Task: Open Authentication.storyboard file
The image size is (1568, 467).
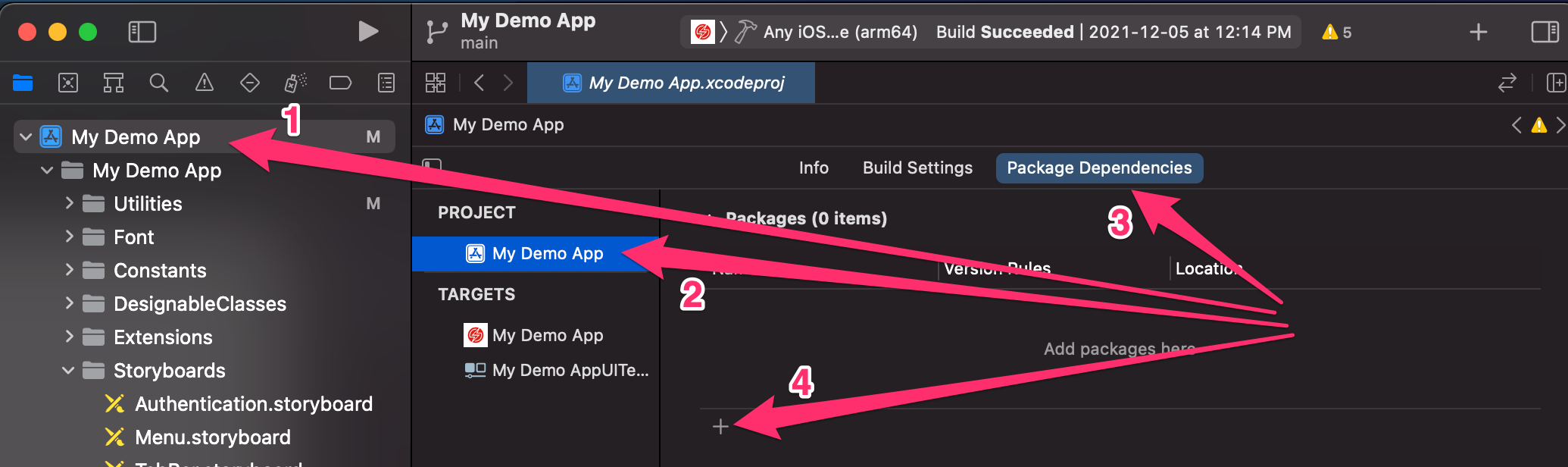Action: (x=253, y=403)
